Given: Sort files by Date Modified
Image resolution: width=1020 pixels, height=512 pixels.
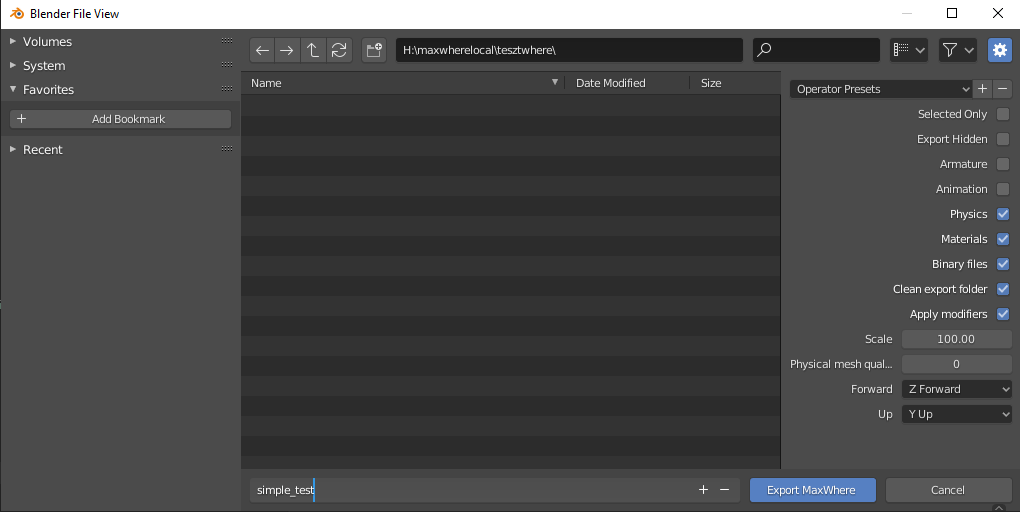Looking at the screenshot, I should click(x=626, y=83).
